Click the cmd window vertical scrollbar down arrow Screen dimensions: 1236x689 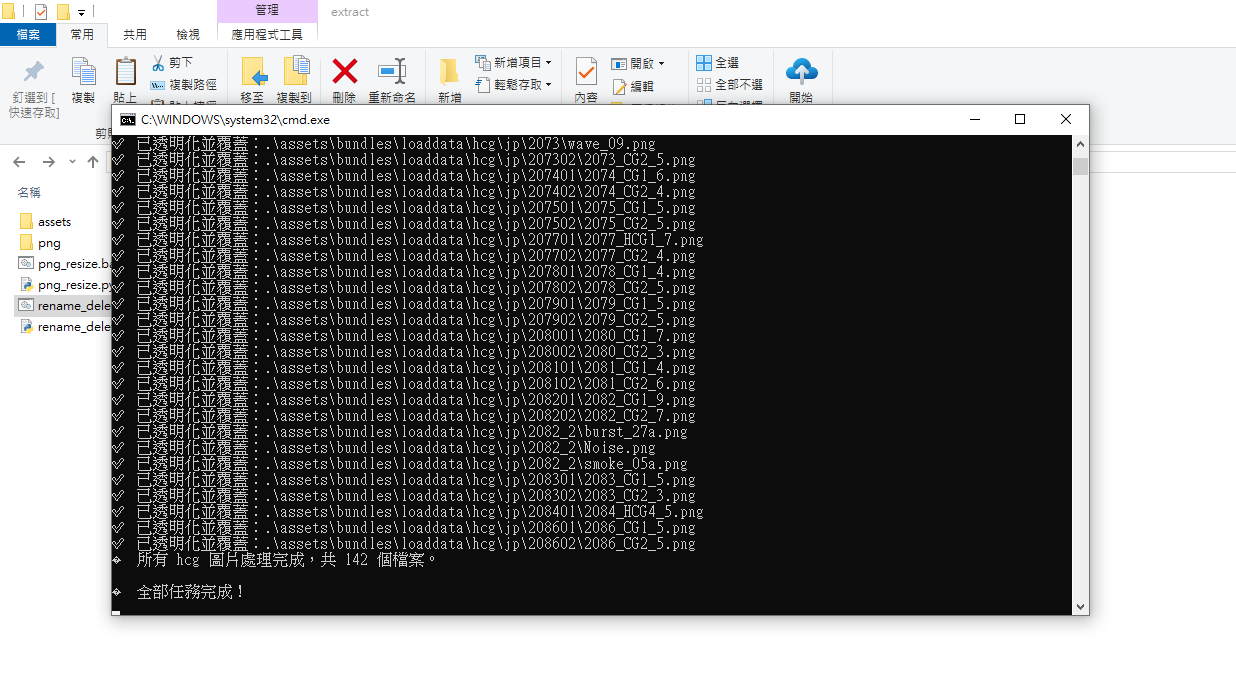[x=1080, y=606]
